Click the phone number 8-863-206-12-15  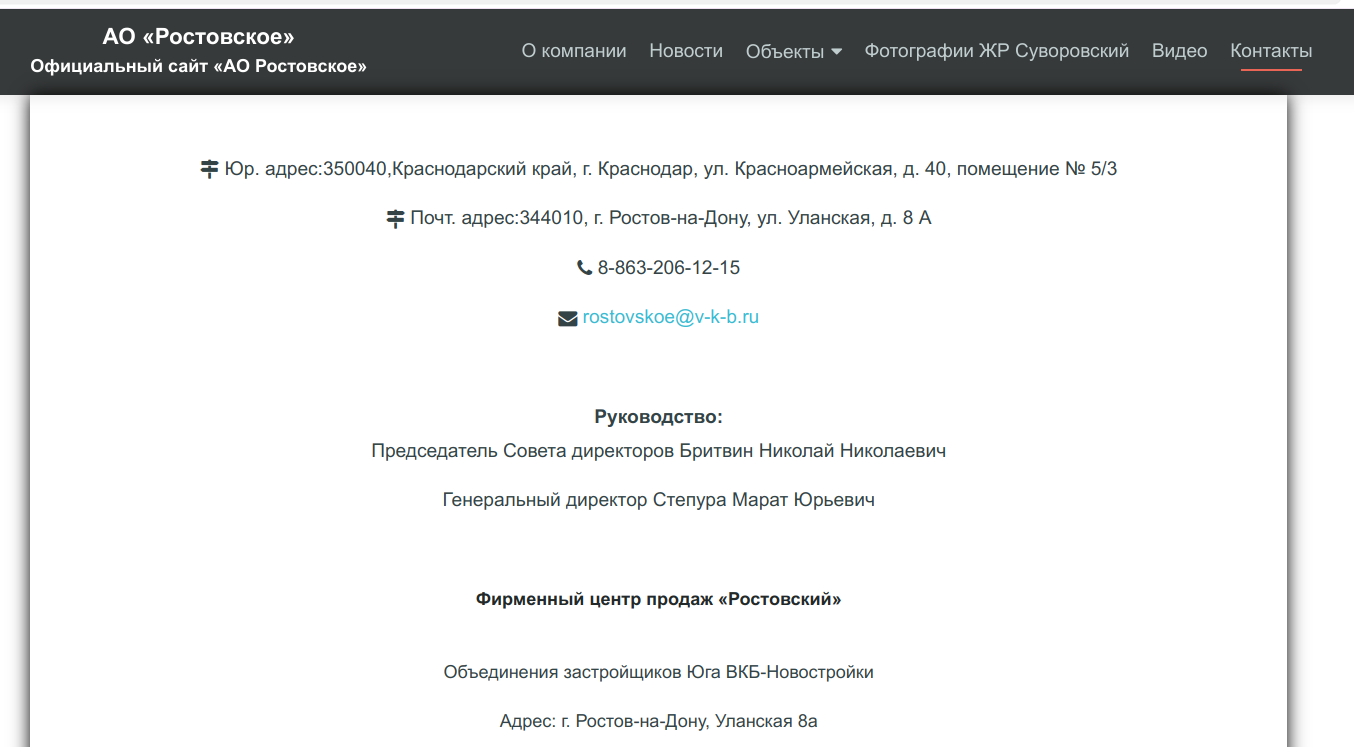(669, 268)
